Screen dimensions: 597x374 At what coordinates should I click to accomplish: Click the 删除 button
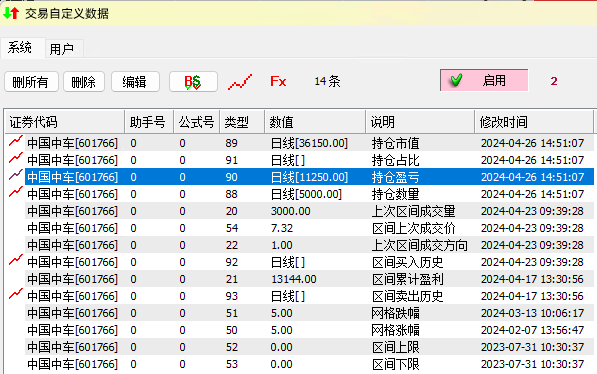coord(84,82)
